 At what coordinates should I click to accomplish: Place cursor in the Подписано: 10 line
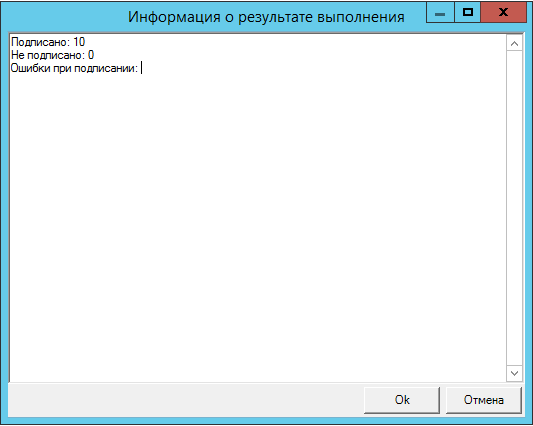click(x=48, y=42)
